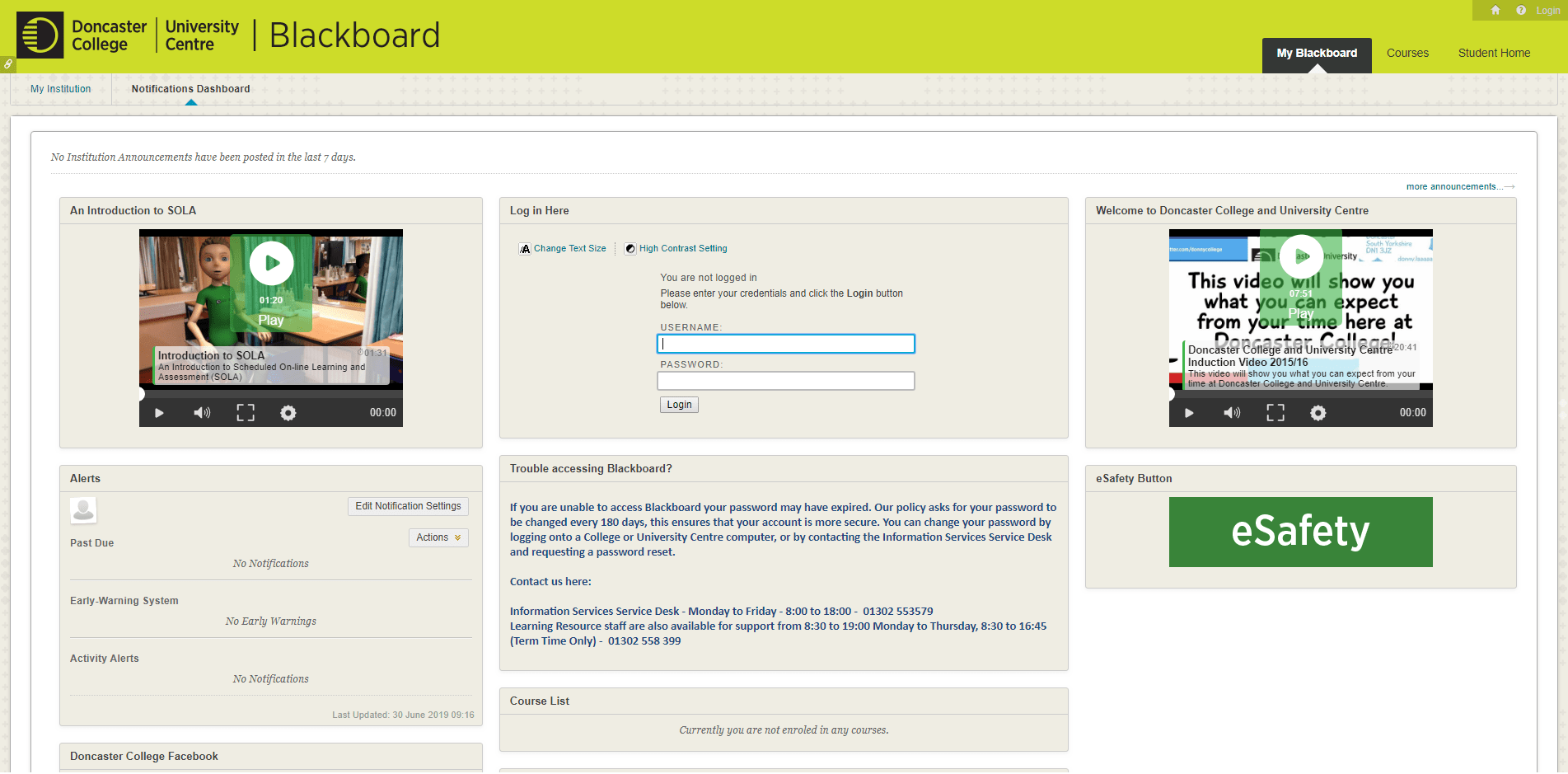Focus the Password input field
Viewport: 1568px width, 774px height.
[786, 381]
